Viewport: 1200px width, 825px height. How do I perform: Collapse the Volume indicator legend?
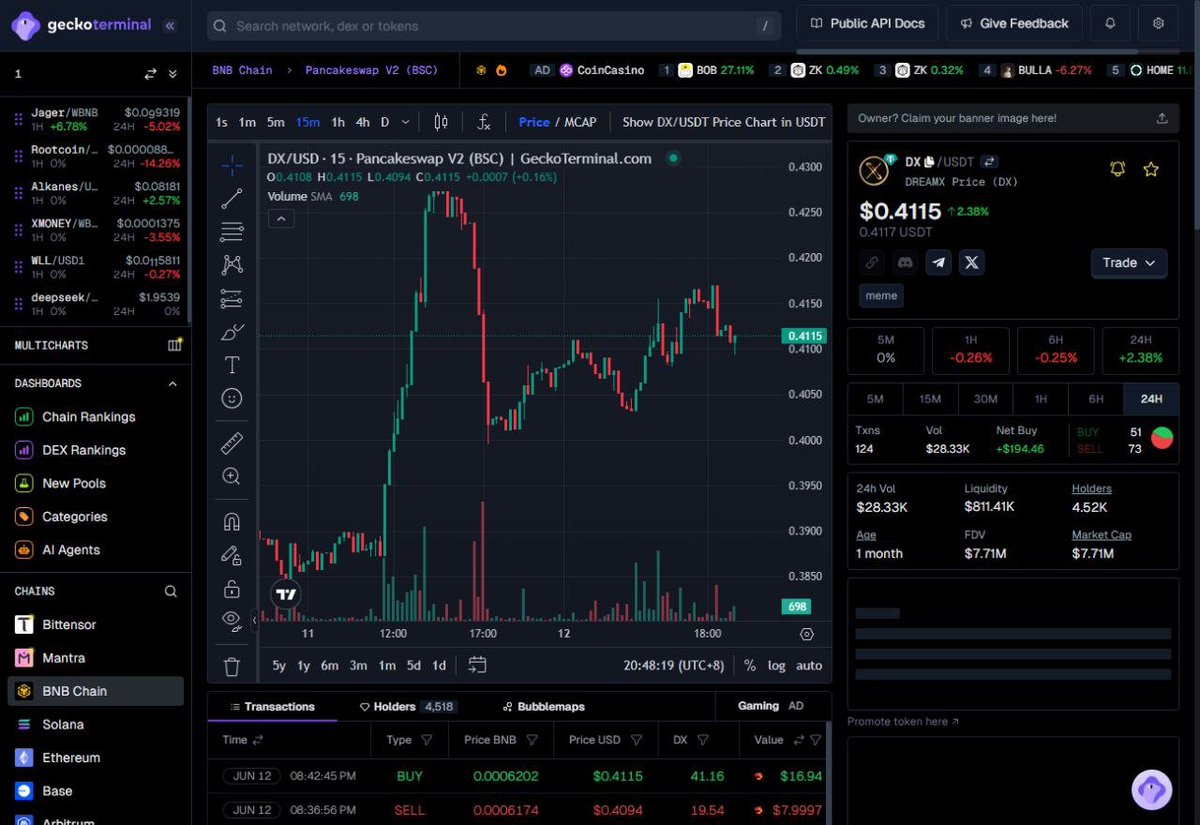[x=281, y=218]
